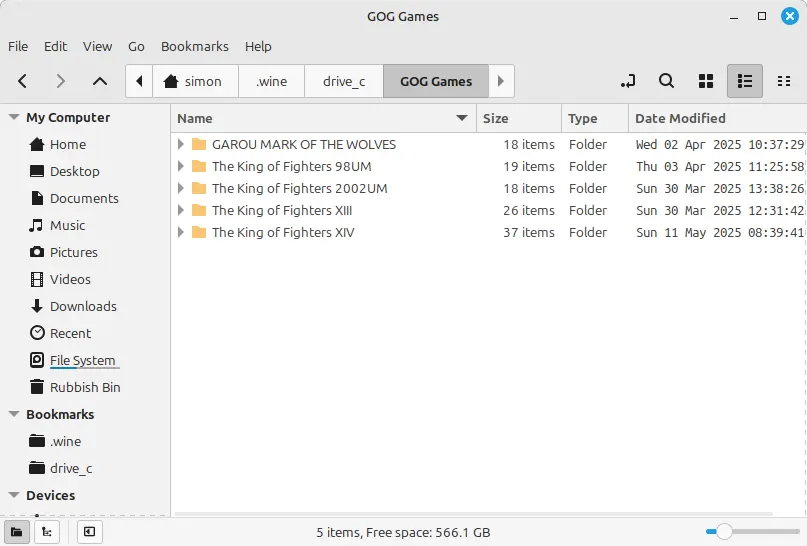Open the View menu

tap(97, 46)
